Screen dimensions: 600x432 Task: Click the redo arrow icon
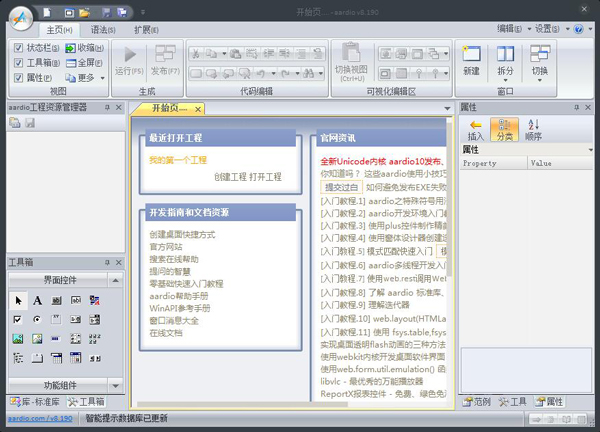click(285, 73)
